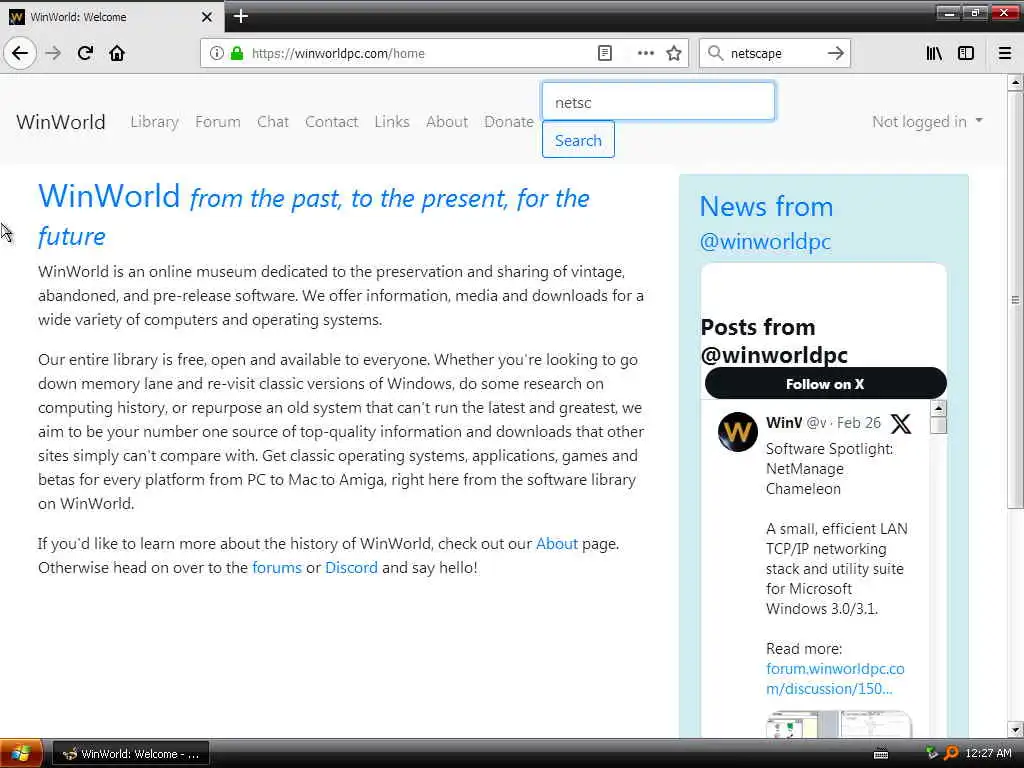Expand the Not logged in dropdown

[x=927, y=121]
